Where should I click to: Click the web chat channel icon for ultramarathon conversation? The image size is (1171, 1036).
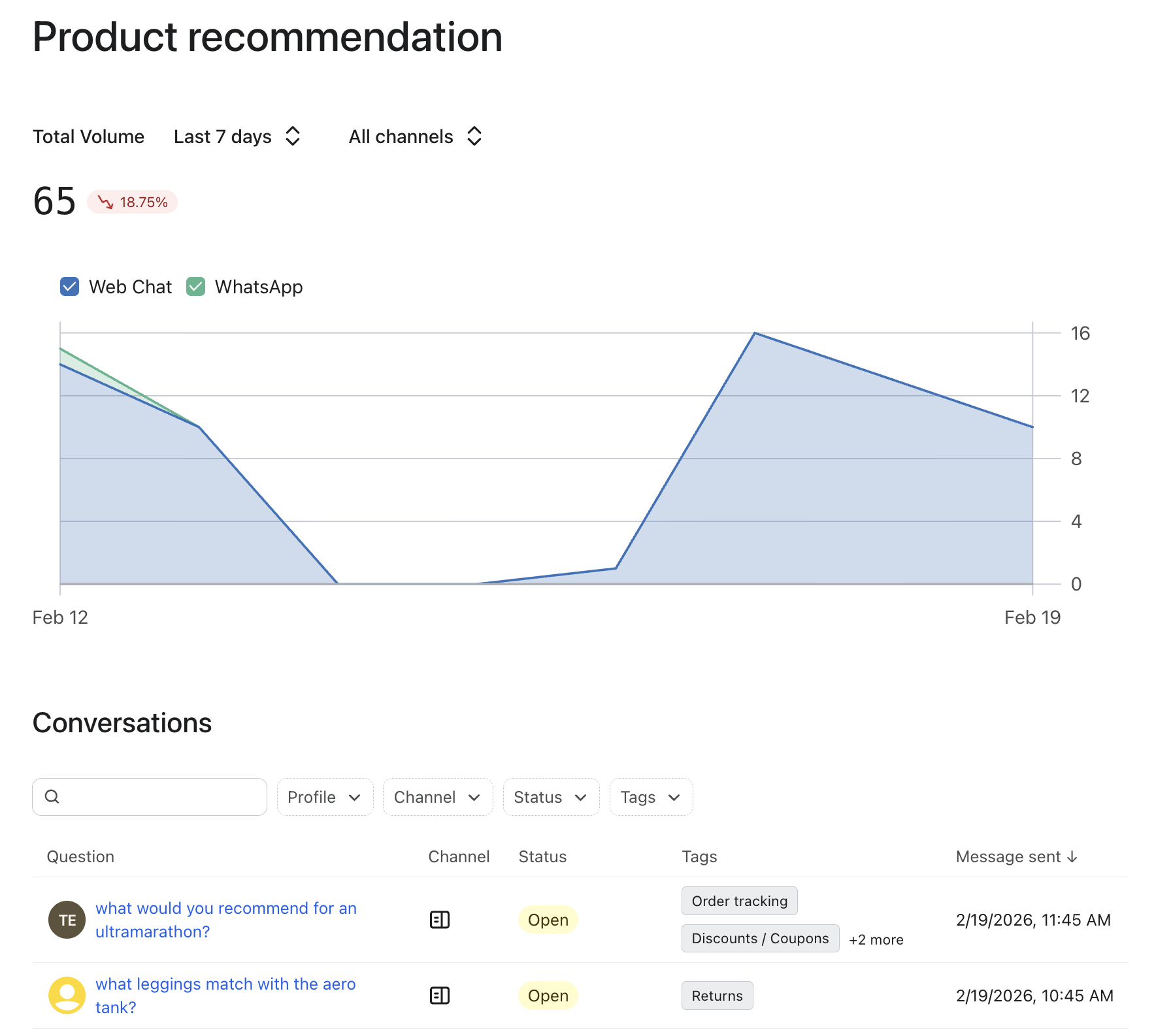440,920
